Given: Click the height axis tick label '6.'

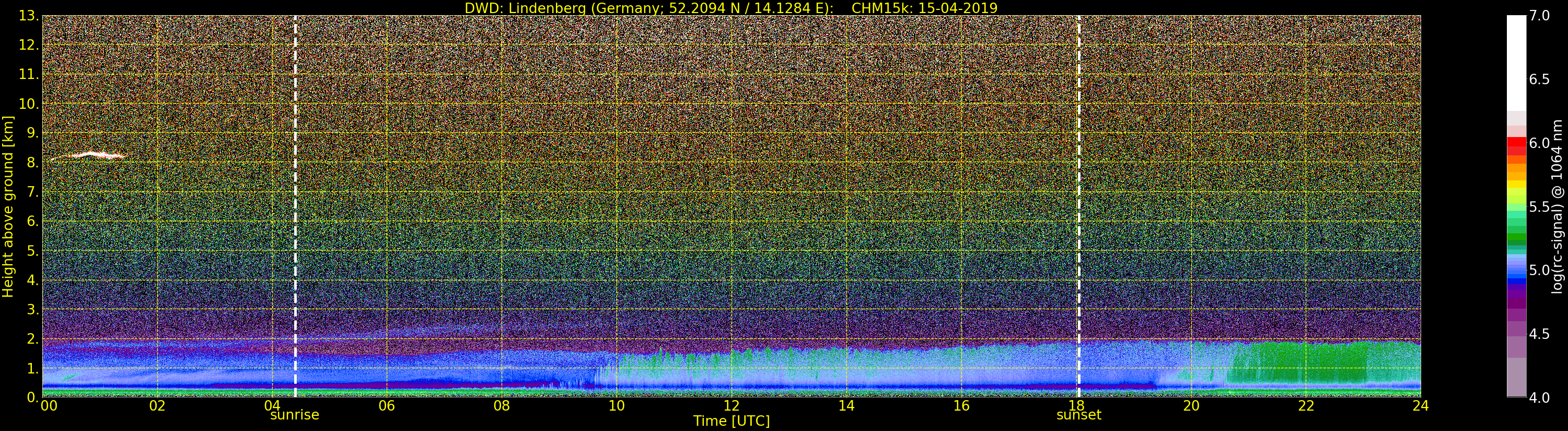Looking at the screenshot, I should (32, 221).
